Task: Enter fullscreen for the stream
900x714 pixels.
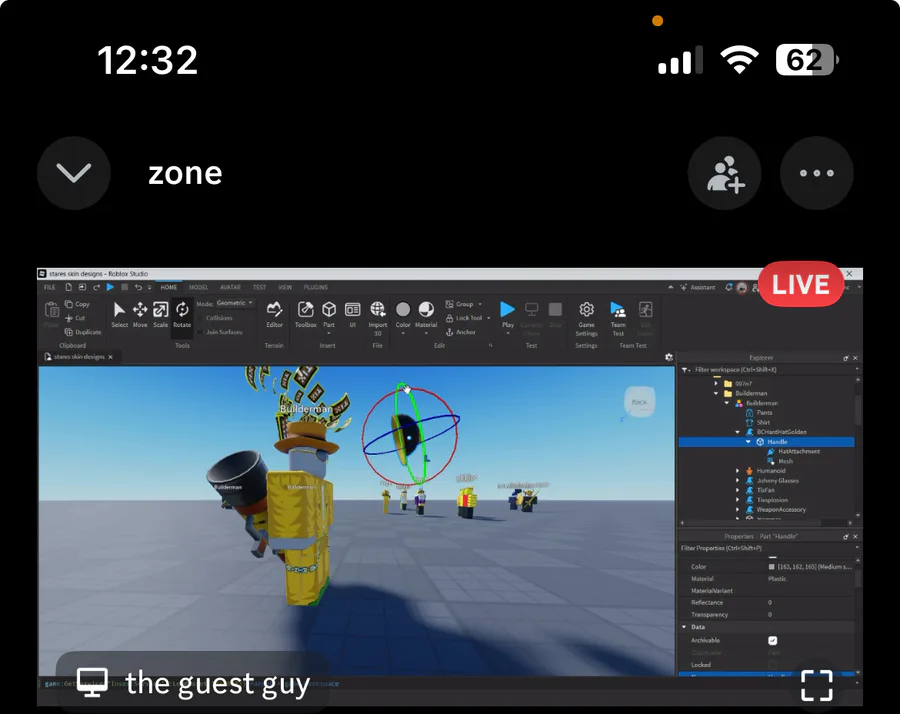Action: (x=817, y=685)
